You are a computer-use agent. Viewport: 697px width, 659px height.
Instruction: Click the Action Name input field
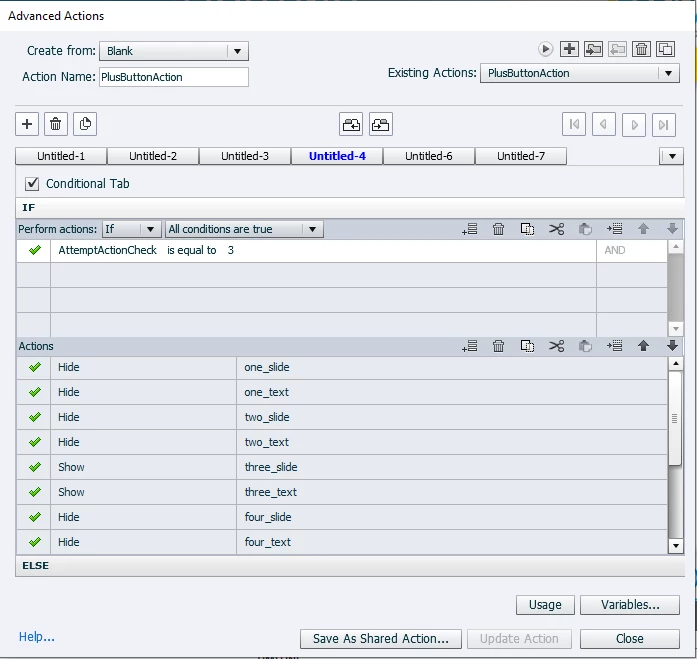point(174,77)
